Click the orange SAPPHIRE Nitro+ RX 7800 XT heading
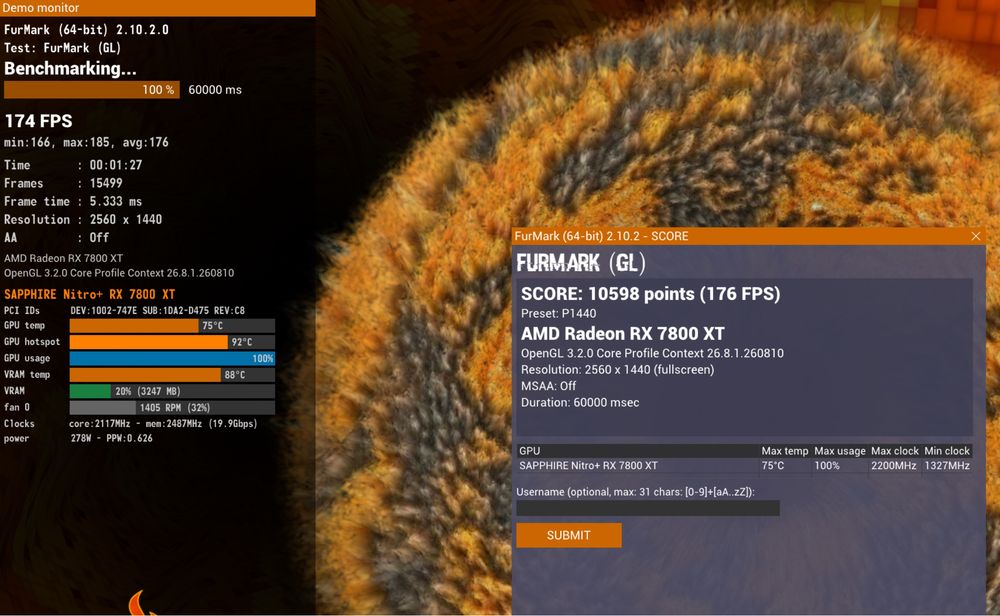Viewport: 1000px width, 616px height. (89, 294)
